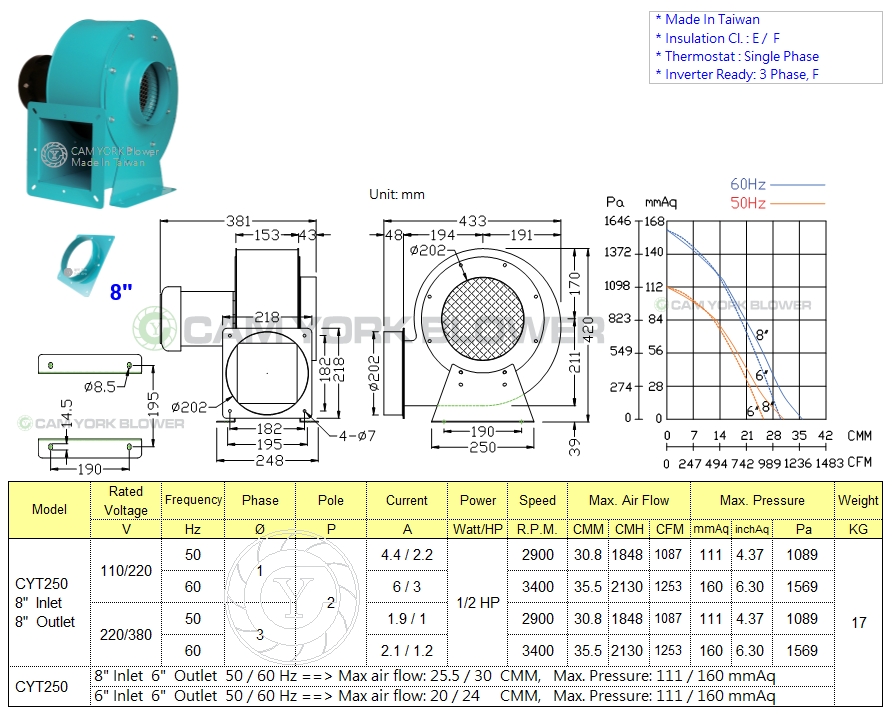
Task: Click the 4-ø7 hole callout
Action: pyautogui.click(x=357, y=436)
